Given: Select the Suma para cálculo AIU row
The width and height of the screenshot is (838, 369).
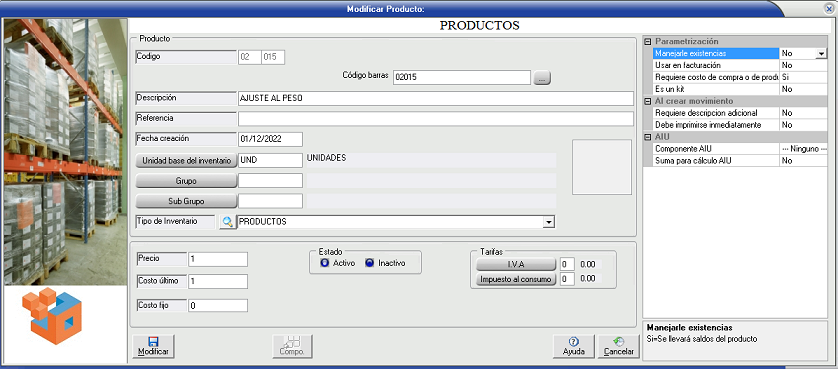Looking at the screenshot, I should click(x=740, y=160).
